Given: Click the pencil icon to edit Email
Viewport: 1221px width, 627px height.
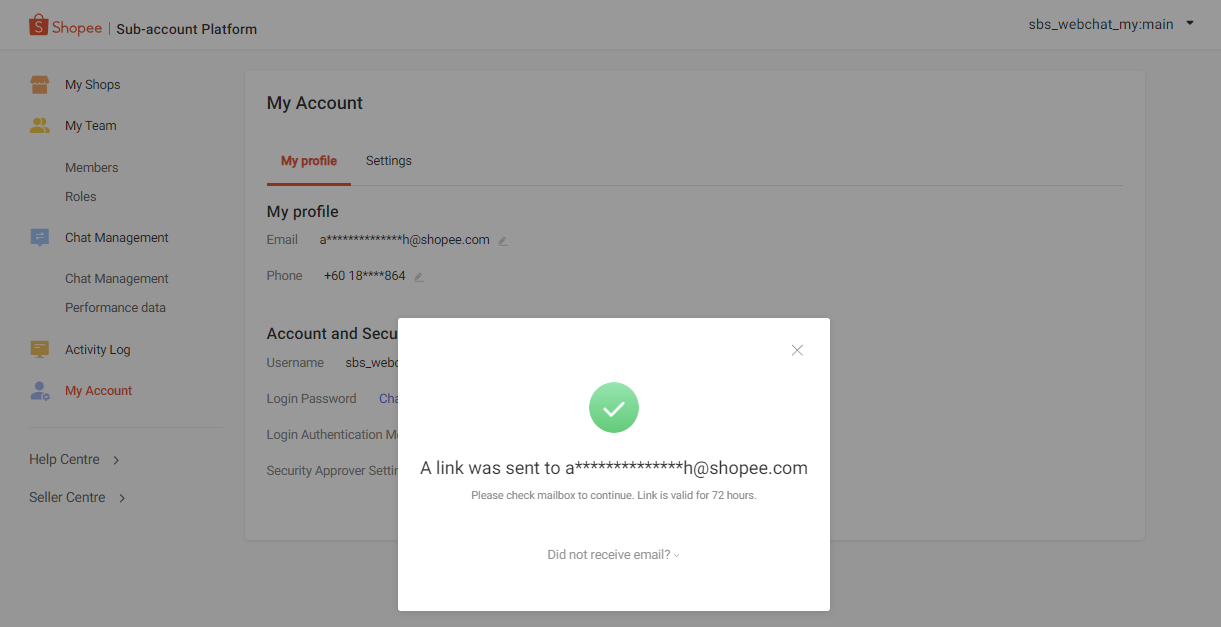Looking at the screenshot, I should [502, 240].
